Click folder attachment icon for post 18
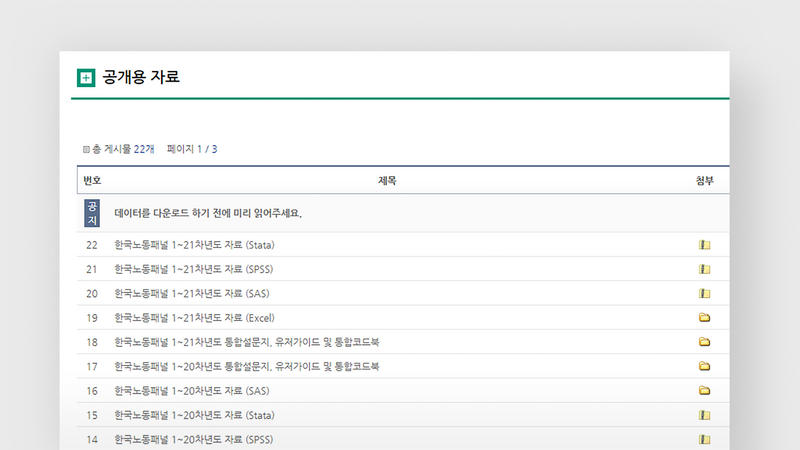Image resolution: width=800 pixels, height=450 pixels. 704,342
